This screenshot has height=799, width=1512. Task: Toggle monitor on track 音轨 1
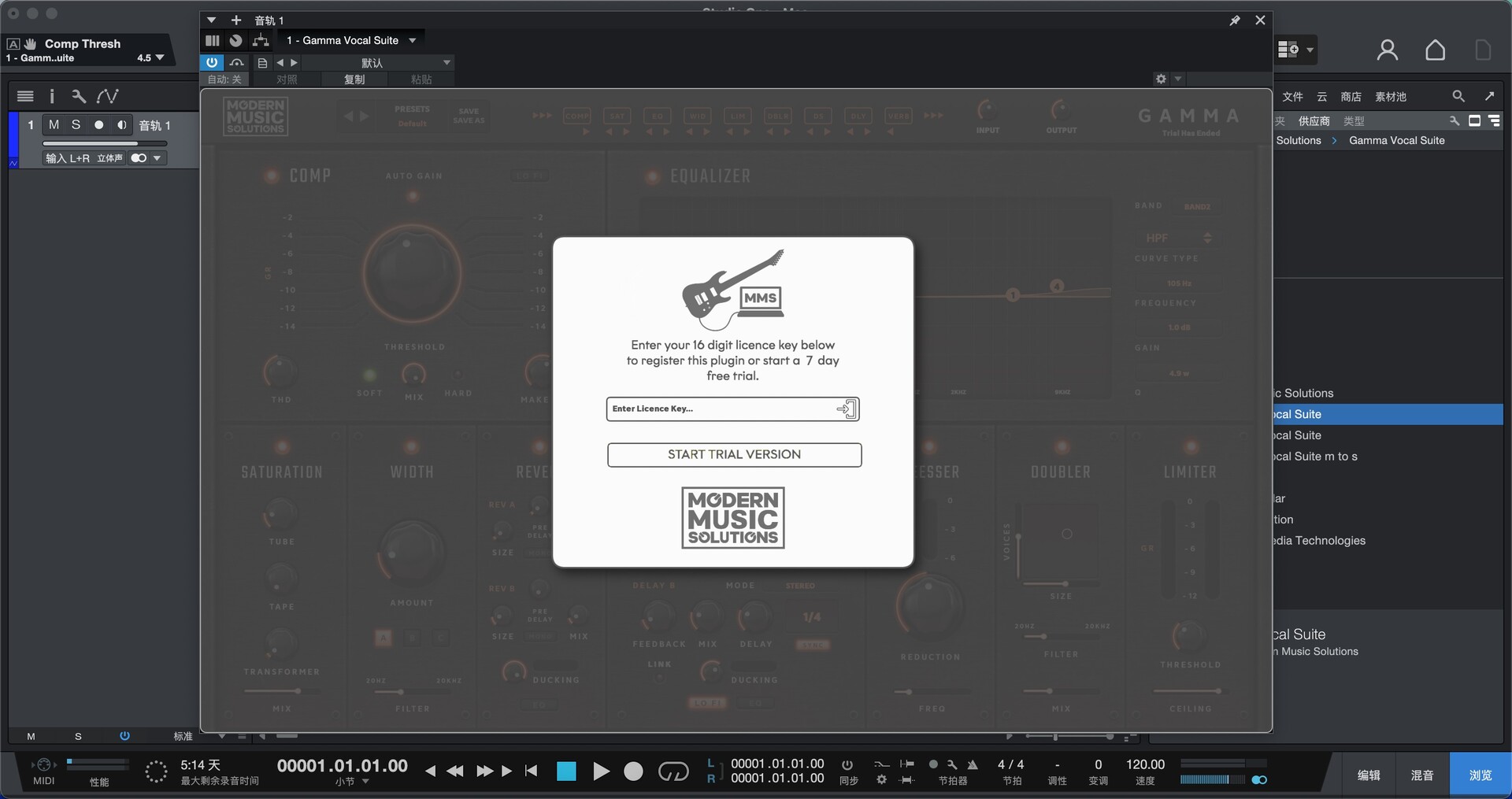click(x=121, y=124)
